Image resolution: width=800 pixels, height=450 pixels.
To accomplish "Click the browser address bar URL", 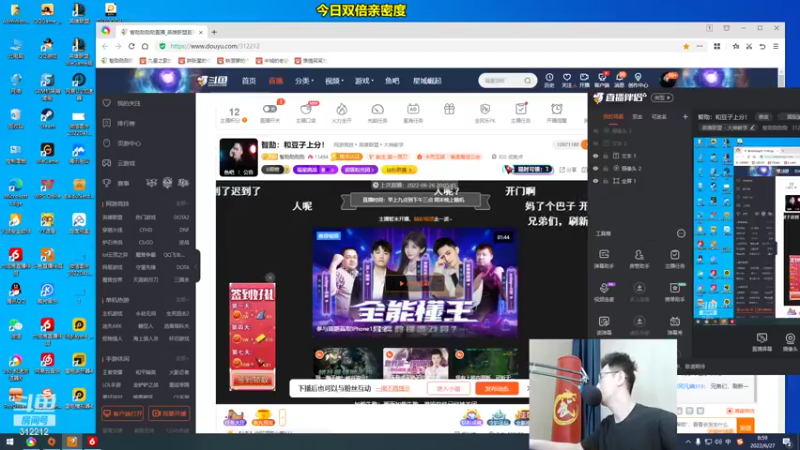I will pyautogui.click(x=215, y=46).
